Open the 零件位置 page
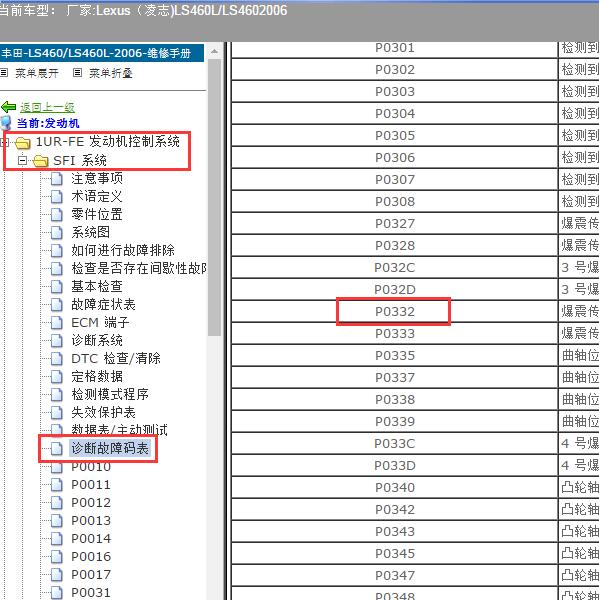 97,214
